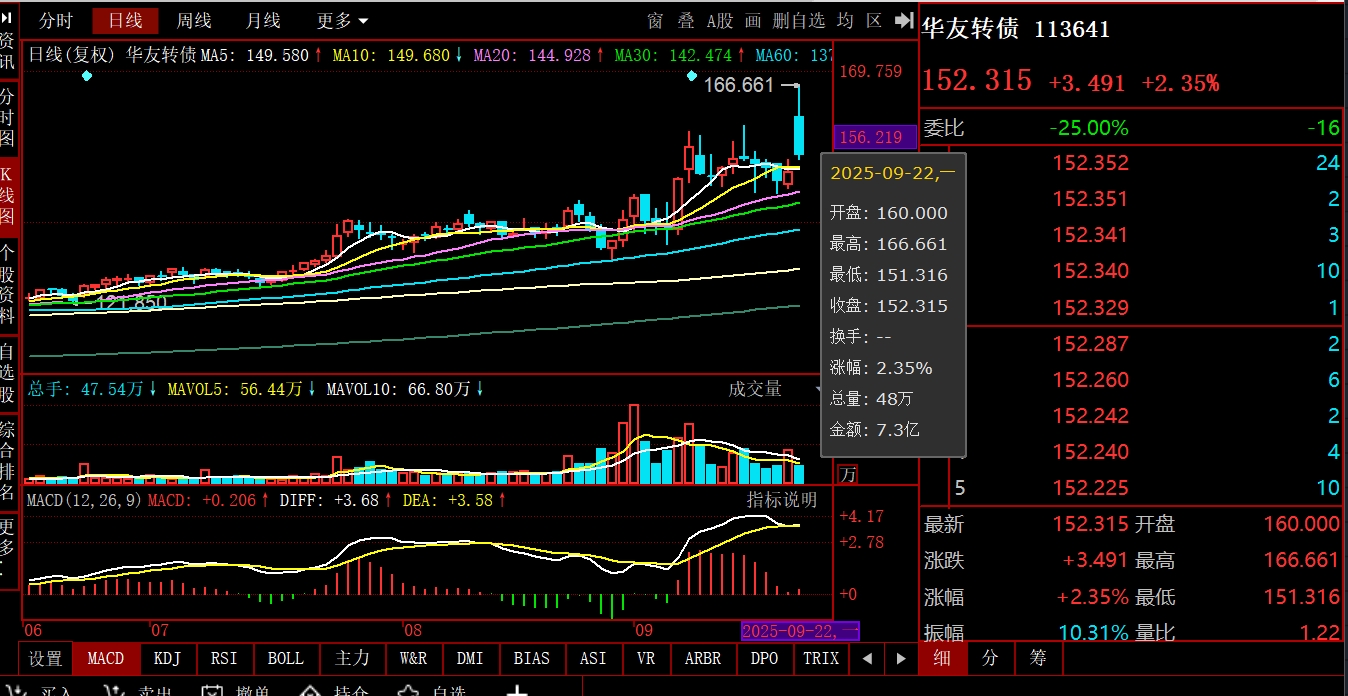Open 持仓 holdings icon in bottom bar

[x=310, y=691]
